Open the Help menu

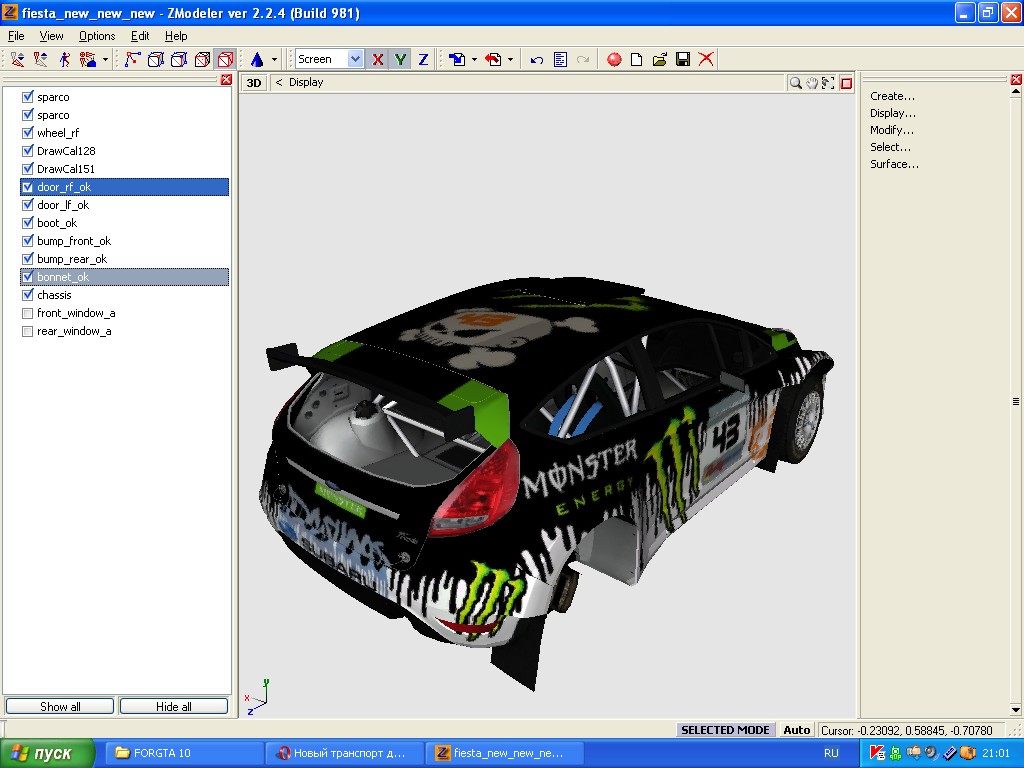[176, 36]
